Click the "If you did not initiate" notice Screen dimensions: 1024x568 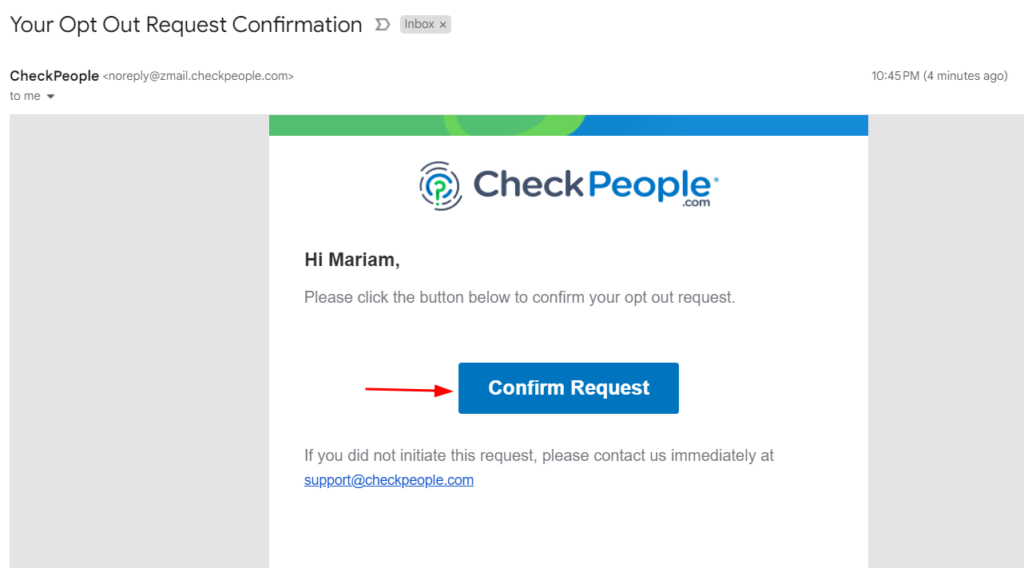(x=539, y=456)
